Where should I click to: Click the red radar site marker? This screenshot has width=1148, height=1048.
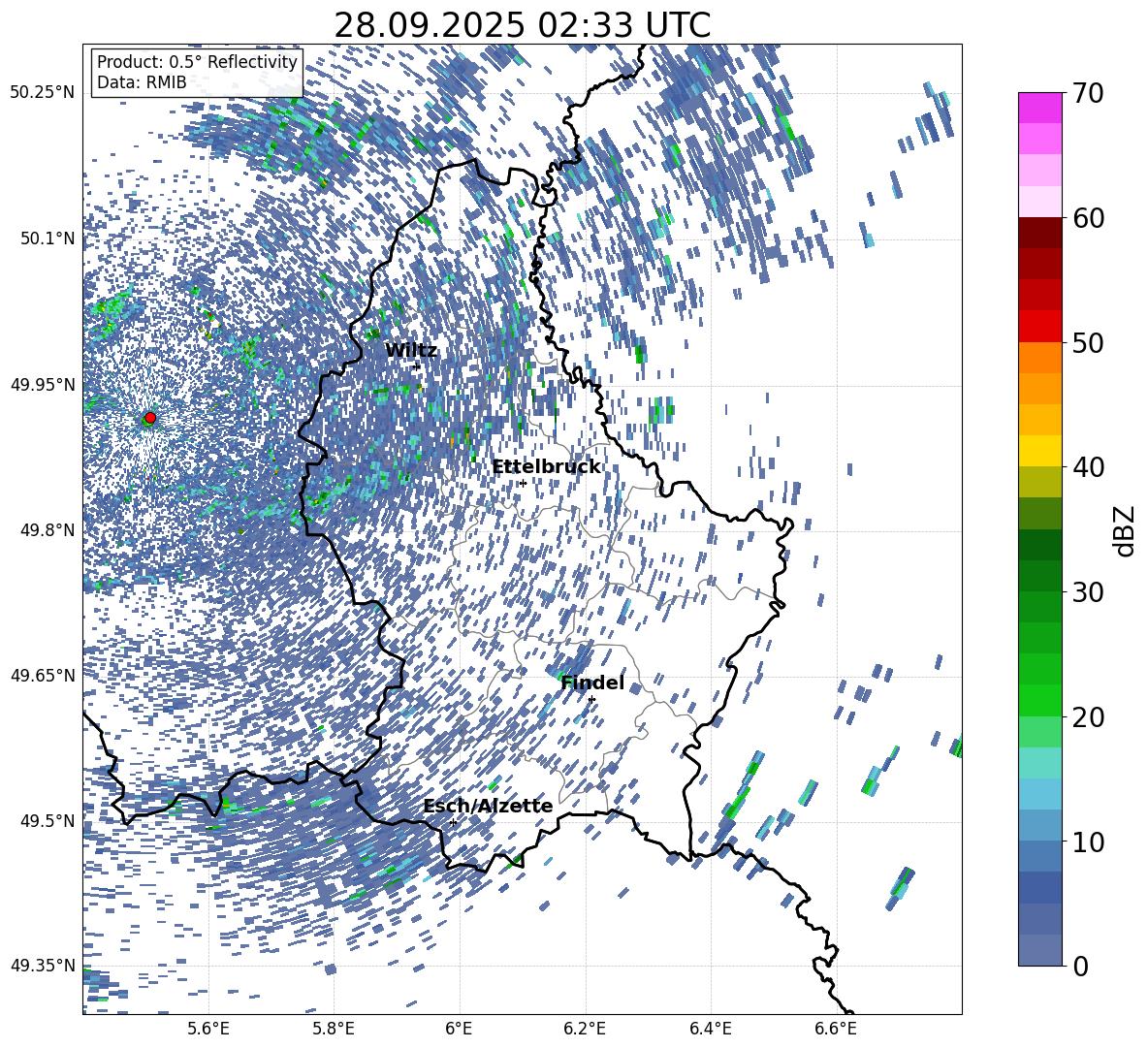150,418
